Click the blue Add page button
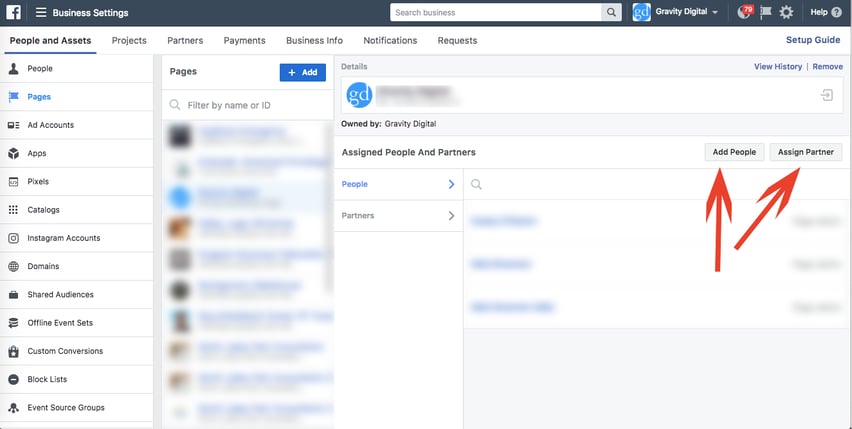 303,72
